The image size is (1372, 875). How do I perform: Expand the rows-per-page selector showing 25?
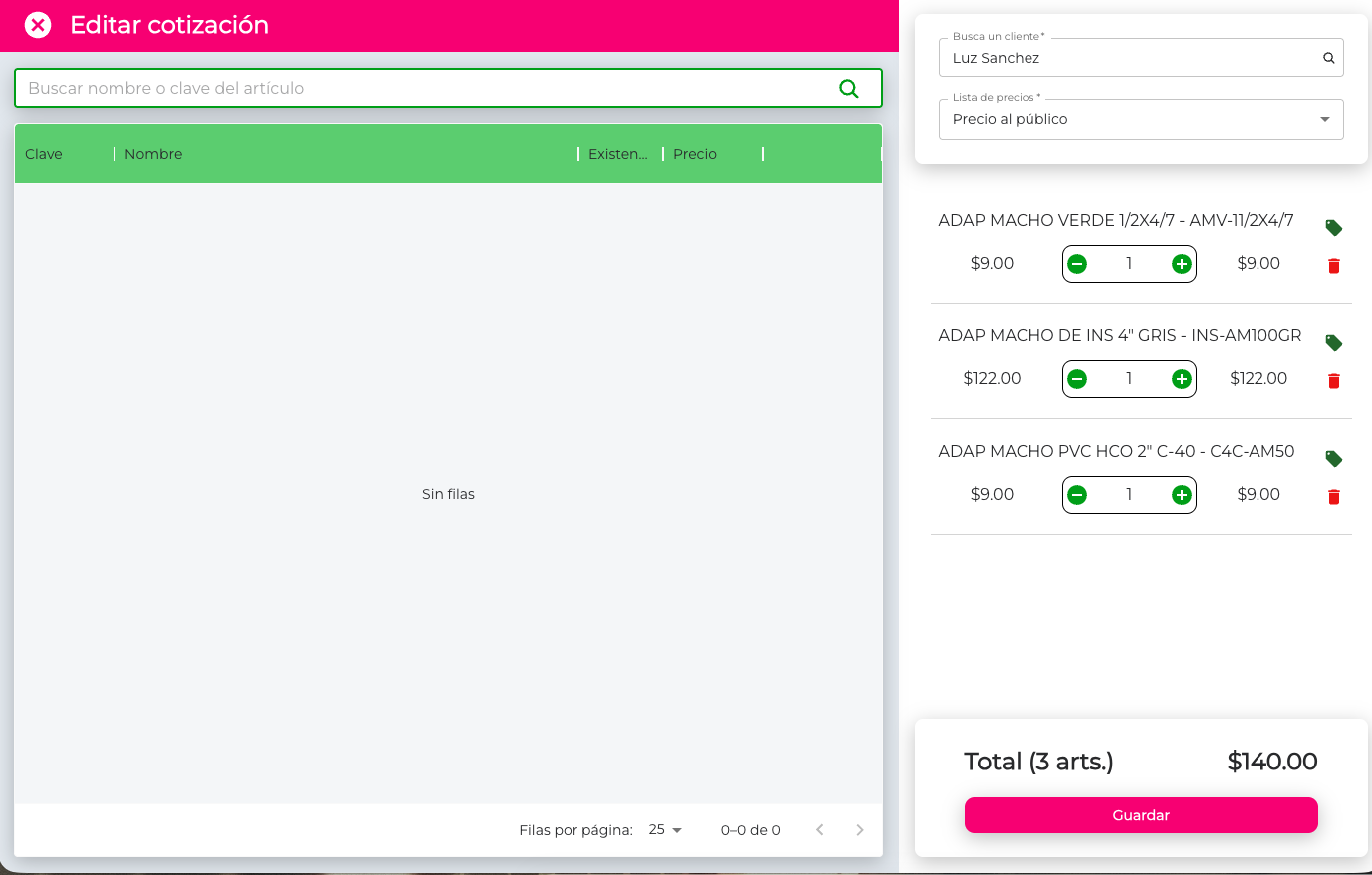[664, 829]
